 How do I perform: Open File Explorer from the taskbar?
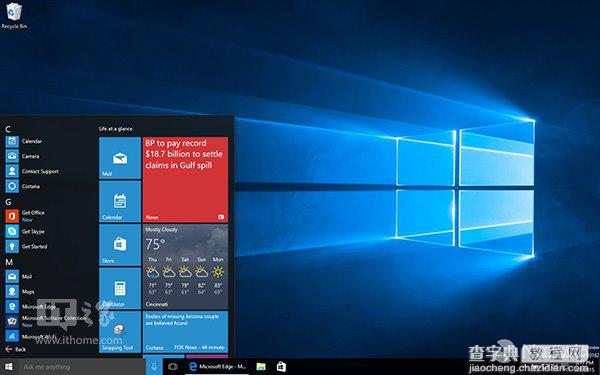coord(261,367)
